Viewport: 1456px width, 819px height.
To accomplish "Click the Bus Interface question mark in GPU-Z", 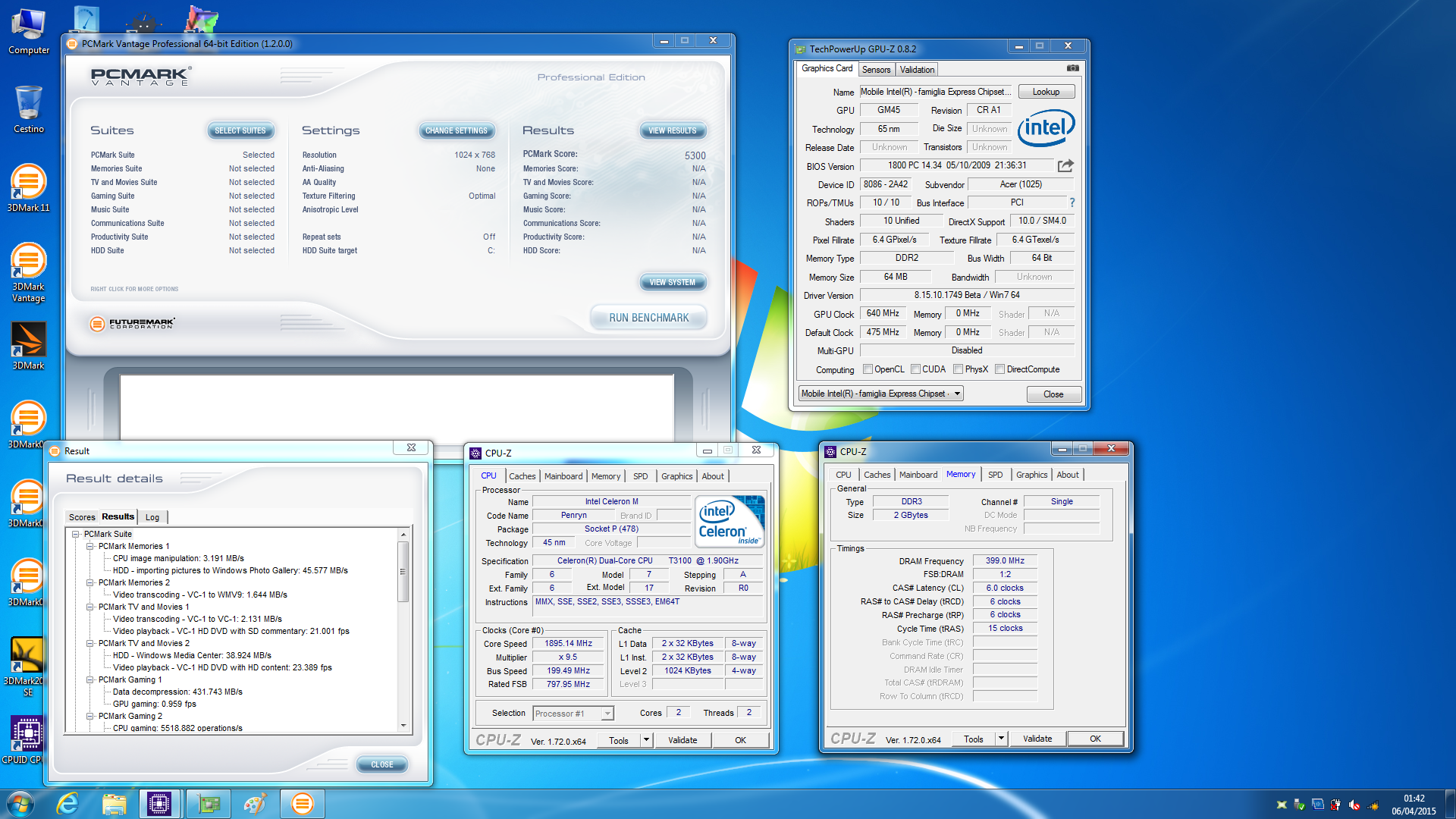I will (1072, 202).
